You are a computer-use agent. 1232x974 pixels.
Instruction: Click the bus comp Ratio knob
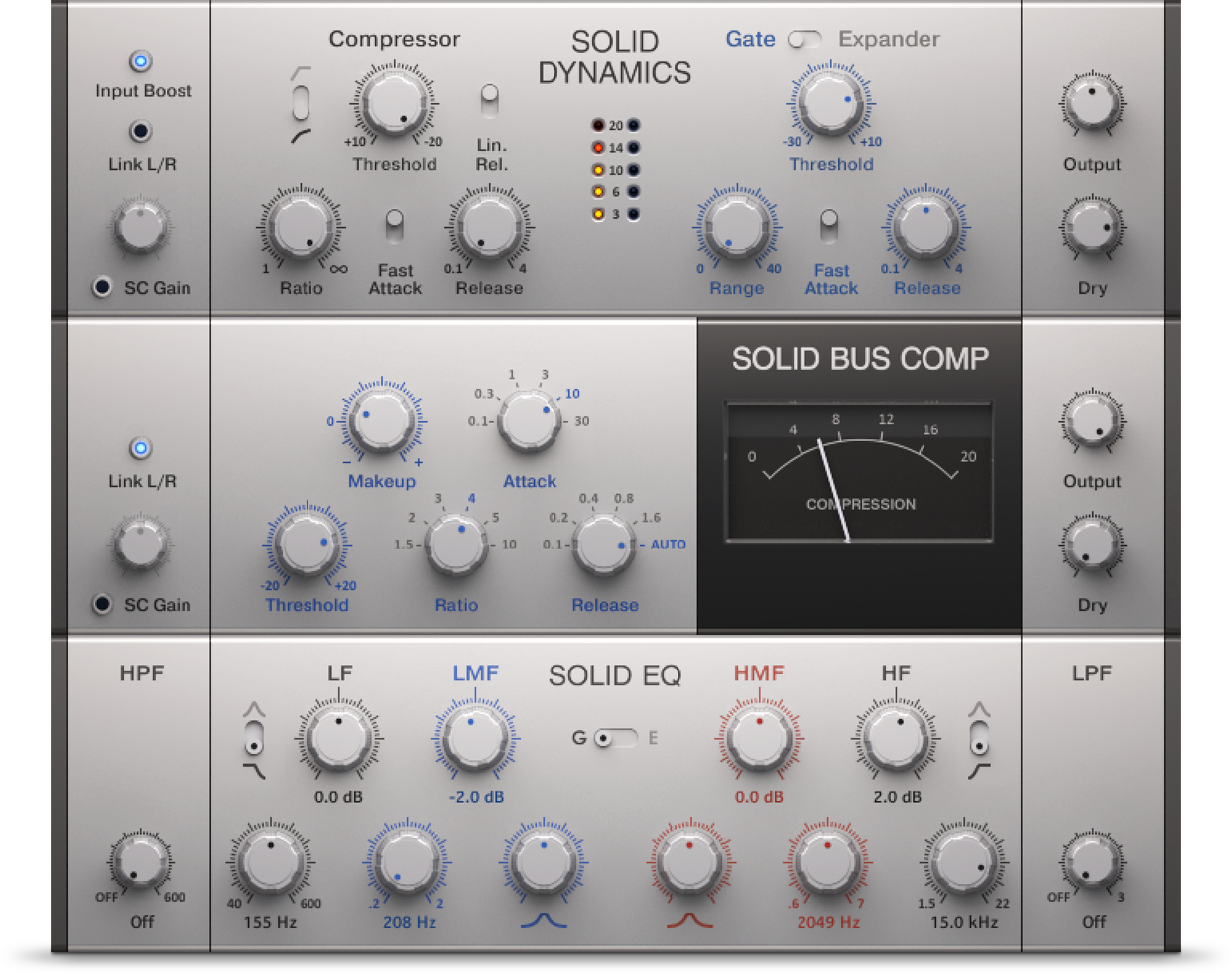(456, 544)
